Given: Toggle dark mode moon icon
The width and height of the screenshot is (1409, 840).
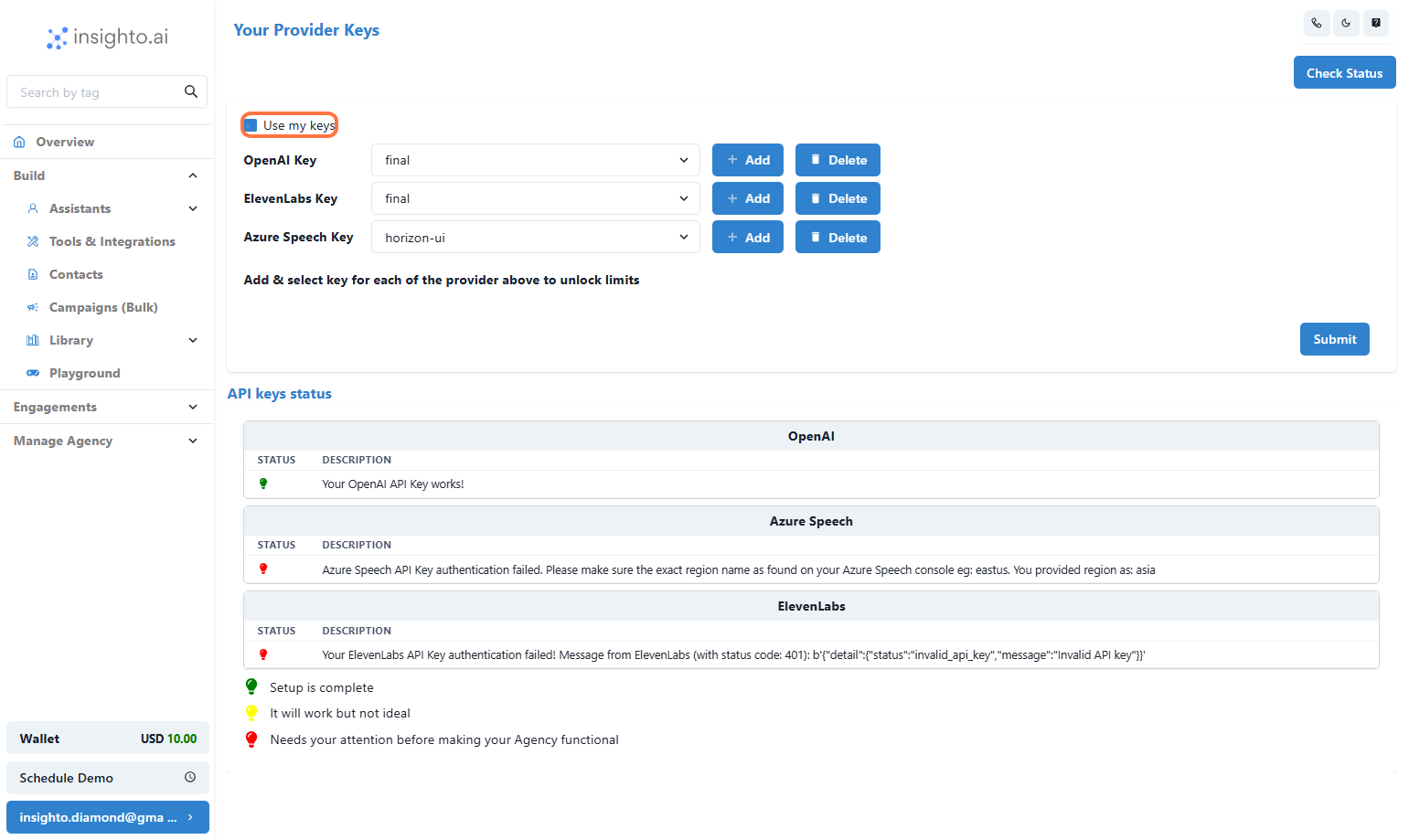Looking at the screenshot, I should coord(1346,23).
